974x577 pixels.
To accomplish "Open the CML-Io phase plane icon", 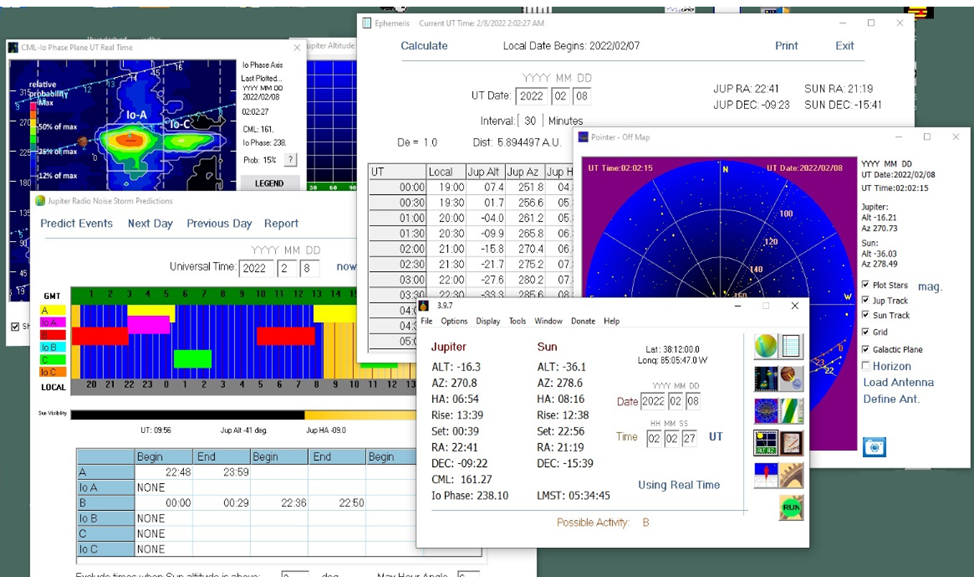I will tap(766, 378).
